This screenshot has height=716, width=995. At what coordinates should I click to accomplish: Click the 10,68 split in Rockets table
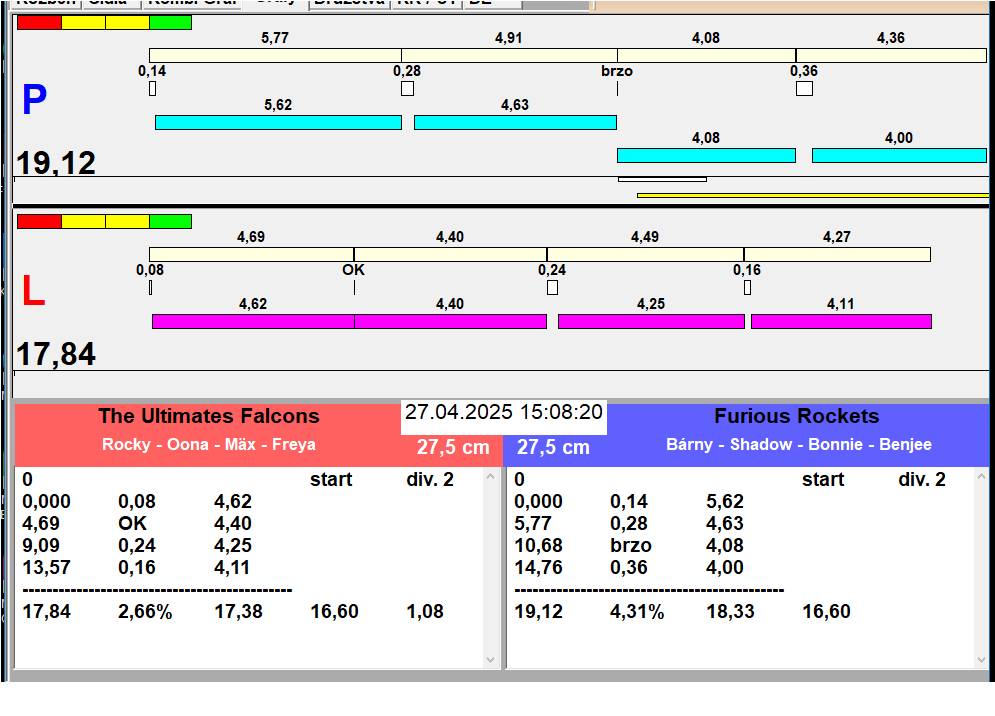tap(538, 546)
